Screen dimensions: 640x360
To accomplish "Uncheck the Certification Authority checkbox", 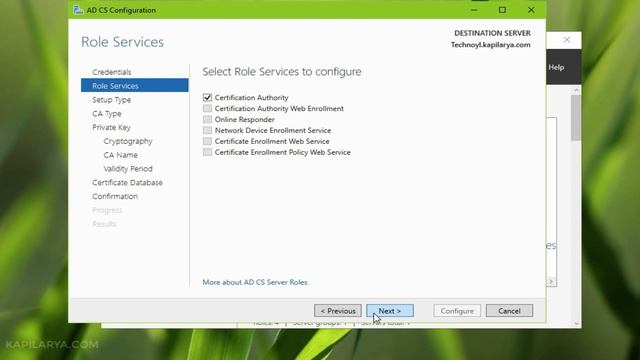I will coord(207,98).
